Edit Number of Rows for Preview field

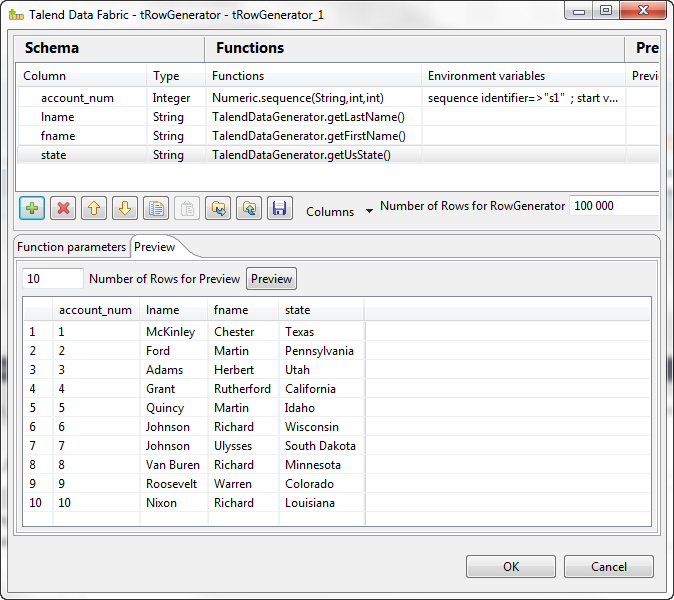click(x=52, y=279)
